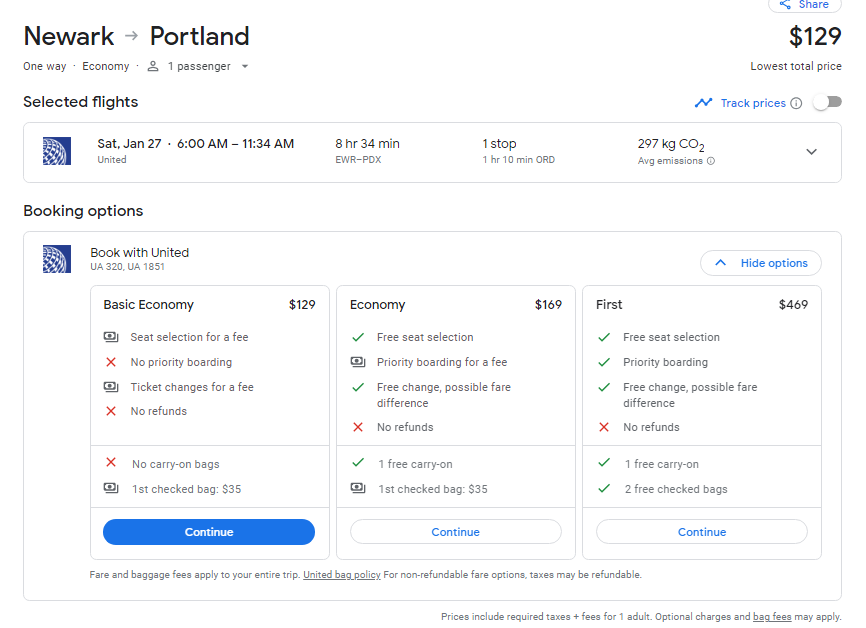Click the Economy cabin class label
Viewport: 866px width, 628px height.
pos(106,66)
